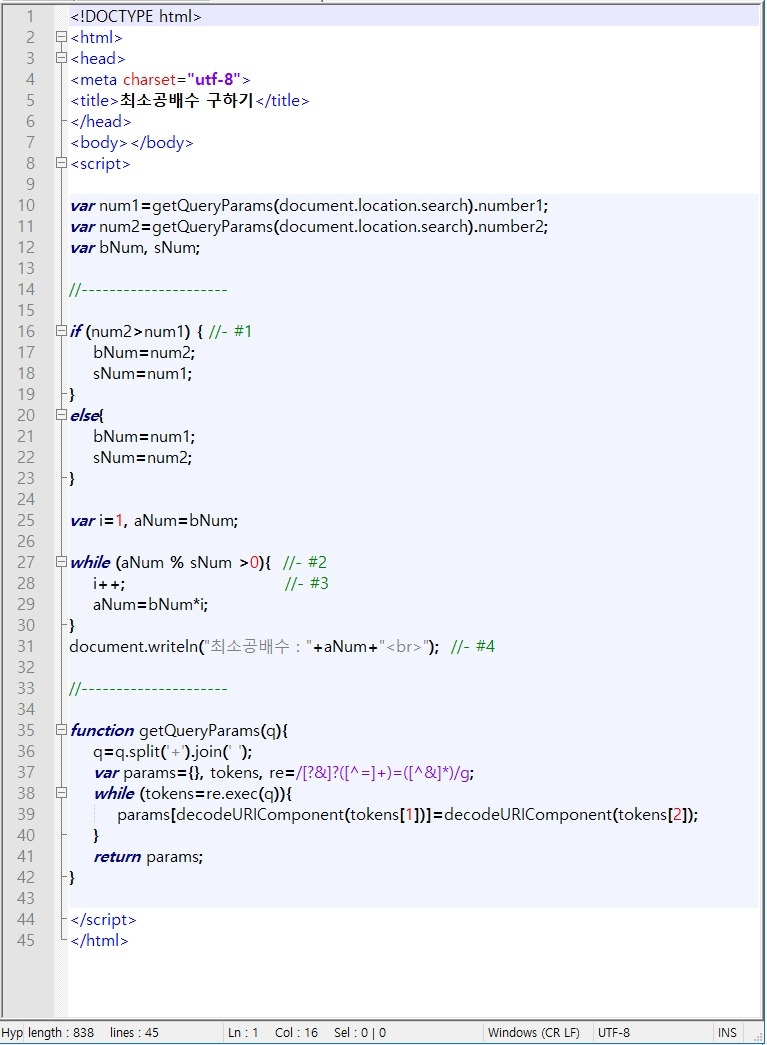Click line number 1 in the margin
This screenshot has width=767, height=1045.
coord(29,16)
